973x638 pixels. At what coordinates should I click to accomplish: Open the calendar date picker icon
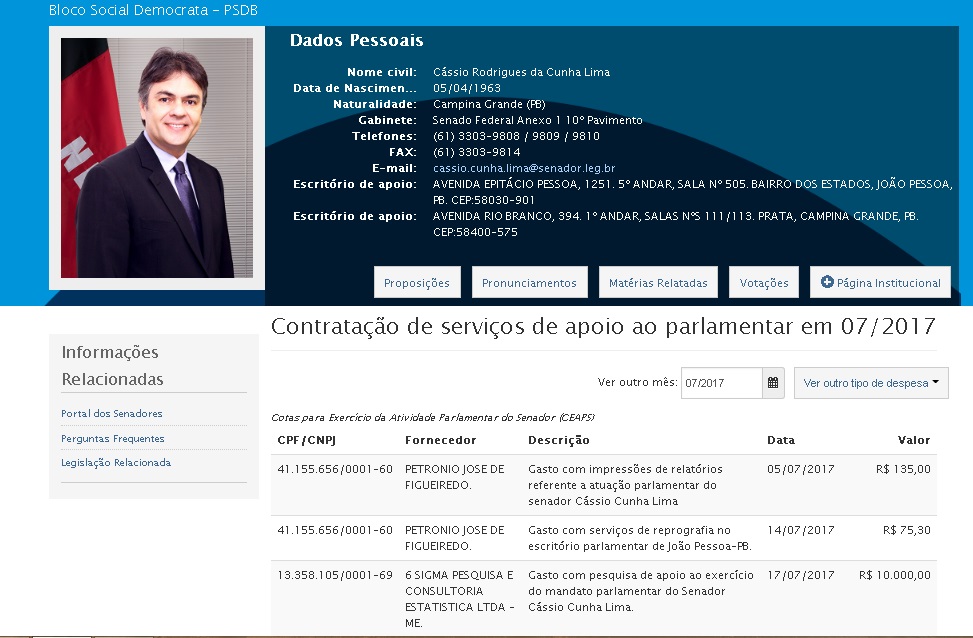coord(773,383)
